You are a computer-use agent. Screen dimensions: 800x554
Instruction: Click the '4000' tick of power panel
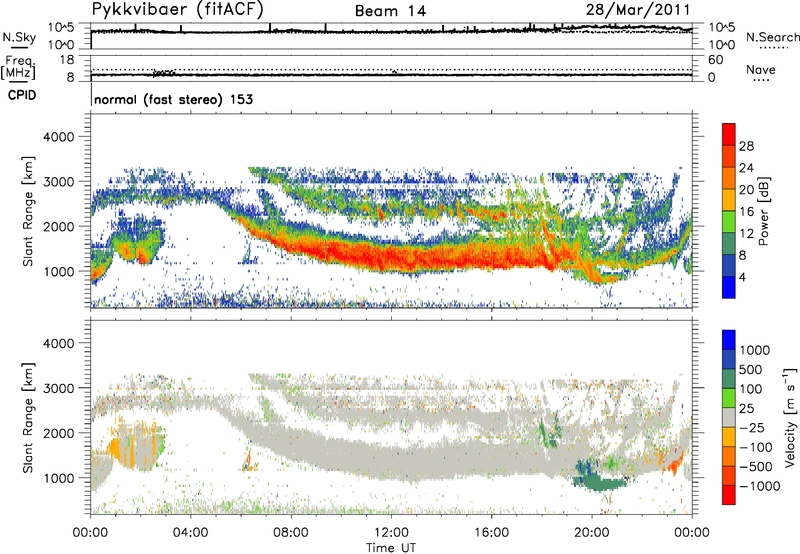(x=59, y=137)
